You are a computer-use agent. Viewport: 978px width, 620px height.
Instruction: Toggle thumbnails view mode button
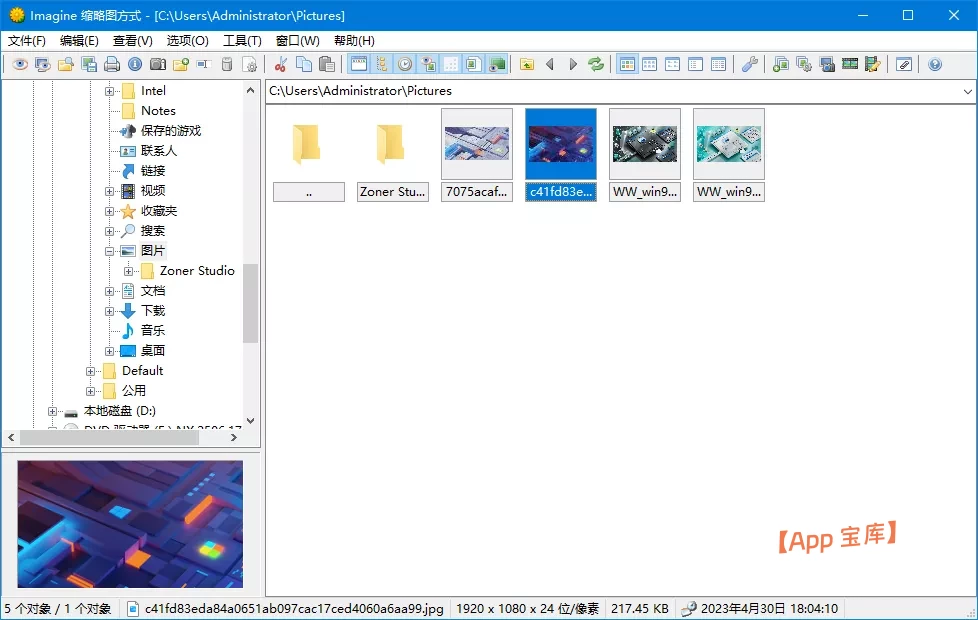point(627,64)
